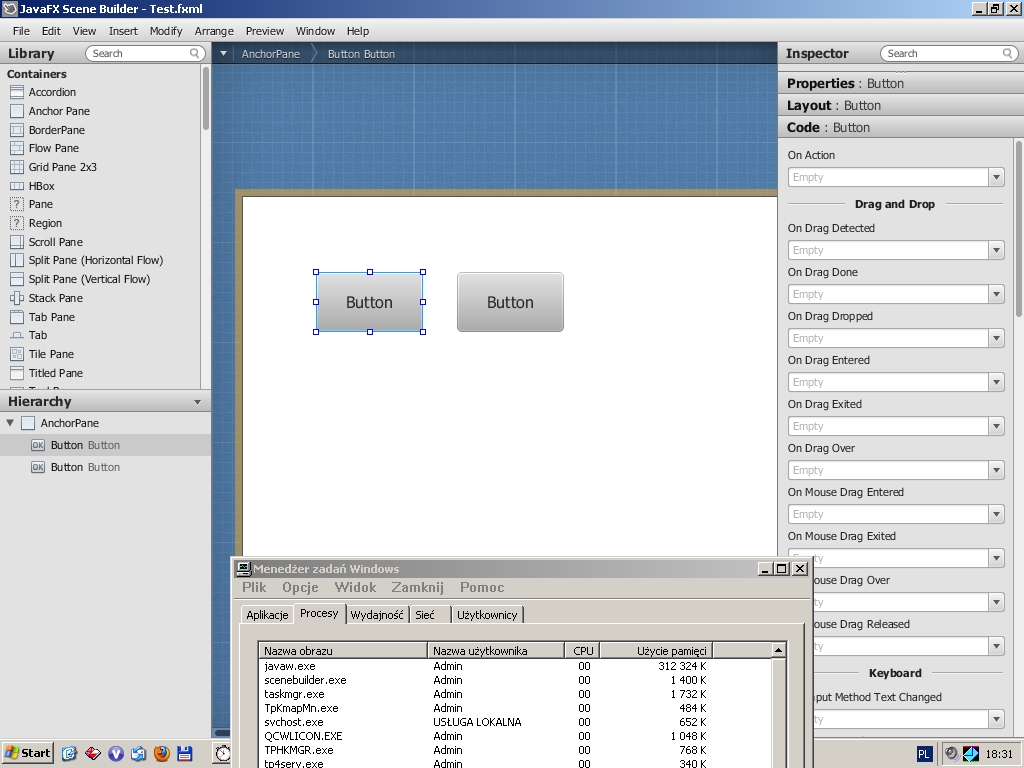This screenshot has height=768, width=1024.
Task: Select the Accordion container icon in Library
Action: tap(17, 92)
